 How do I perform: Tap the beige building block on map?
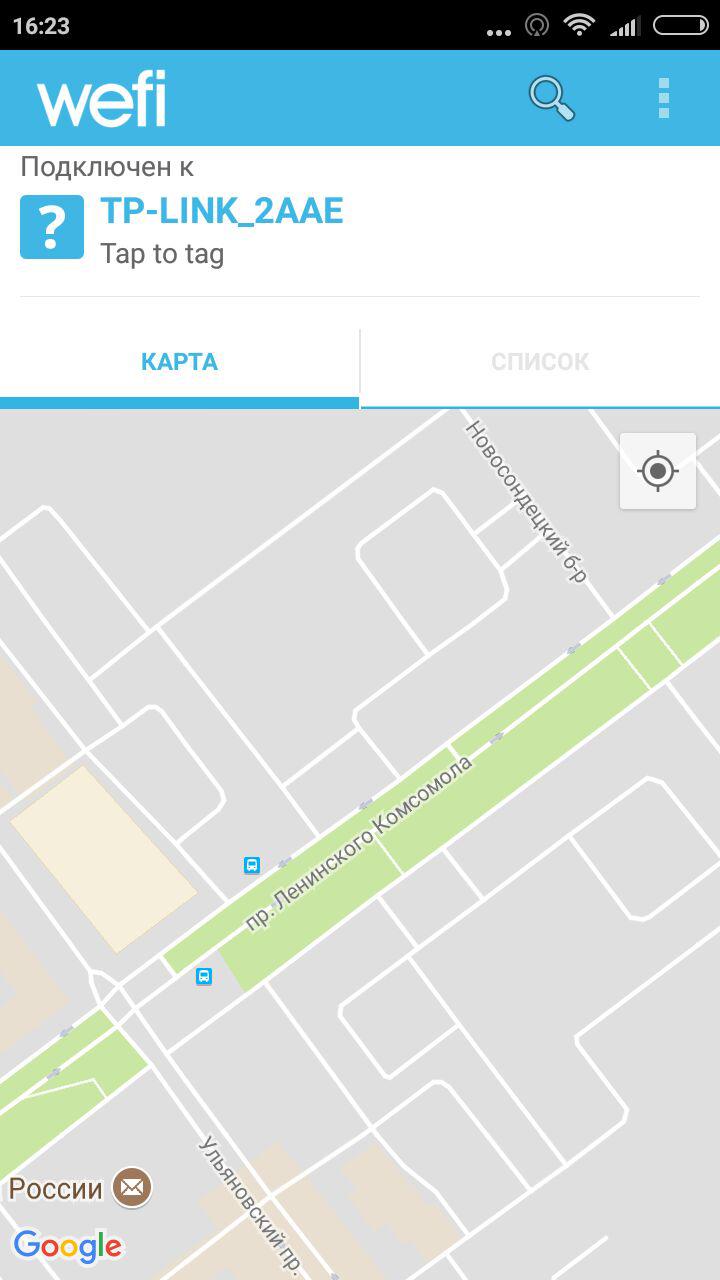[103, 858]
